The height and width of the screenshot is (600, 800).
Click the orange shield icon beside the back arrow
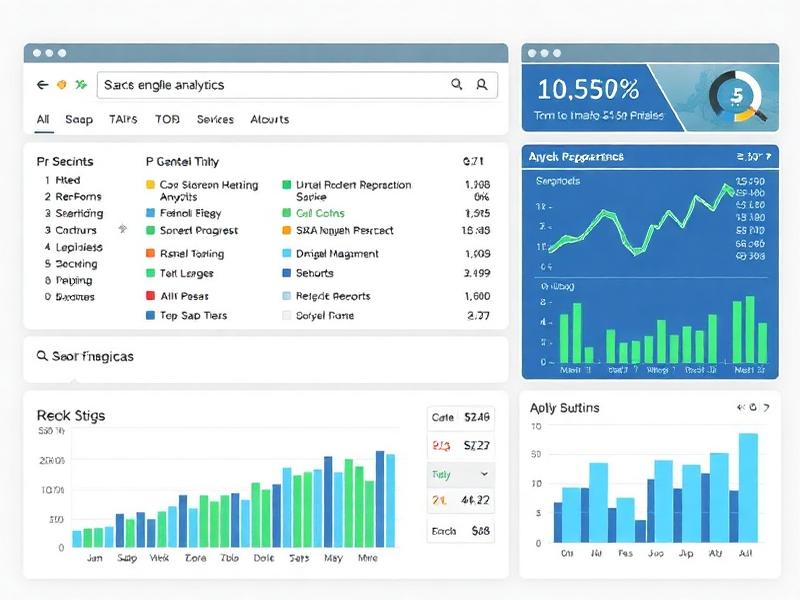tap(61, 85)
